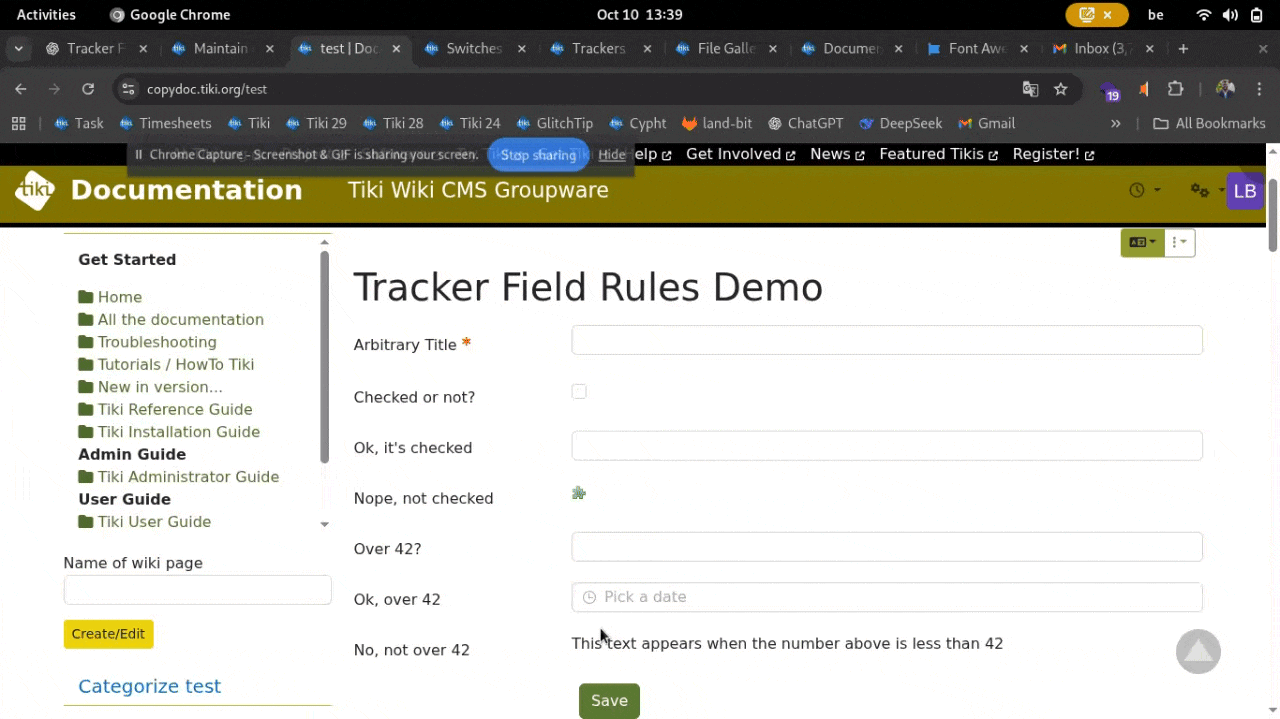Open Tutorials / HowTo Tiki link
Screen dimensions: 1280x719
(176, 365)
